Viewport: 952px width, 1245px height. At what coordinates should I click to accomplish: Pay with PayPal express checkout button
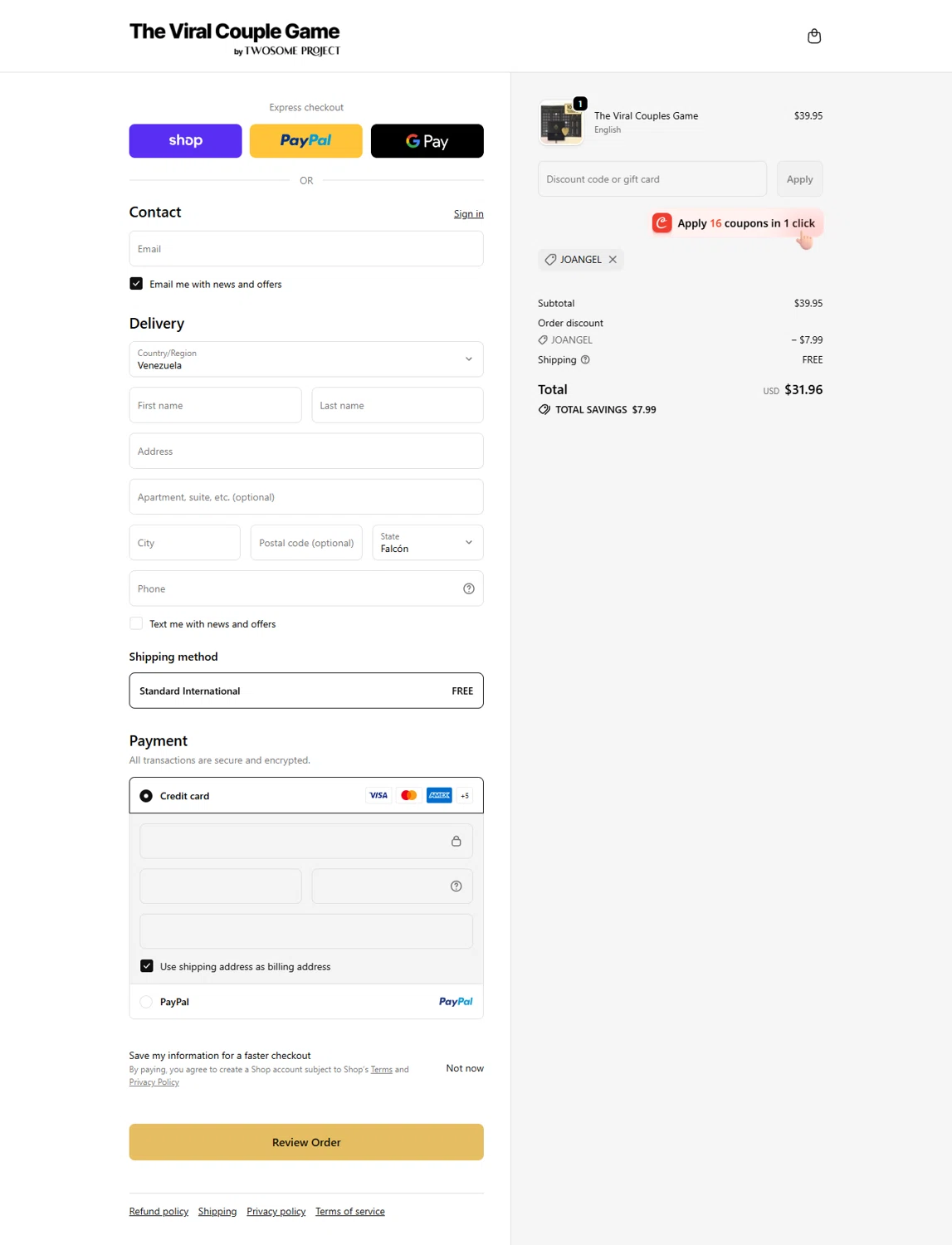click(306, 141)
